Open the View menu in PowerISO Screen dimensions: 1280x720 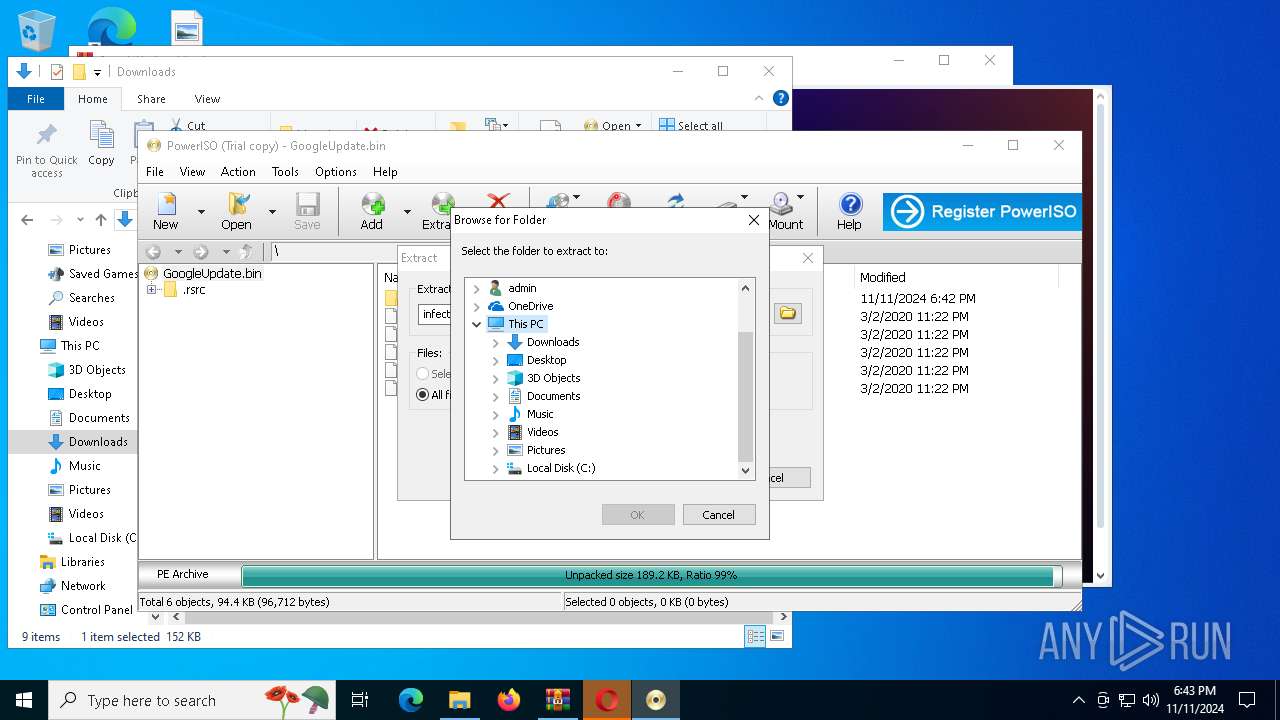192,172
